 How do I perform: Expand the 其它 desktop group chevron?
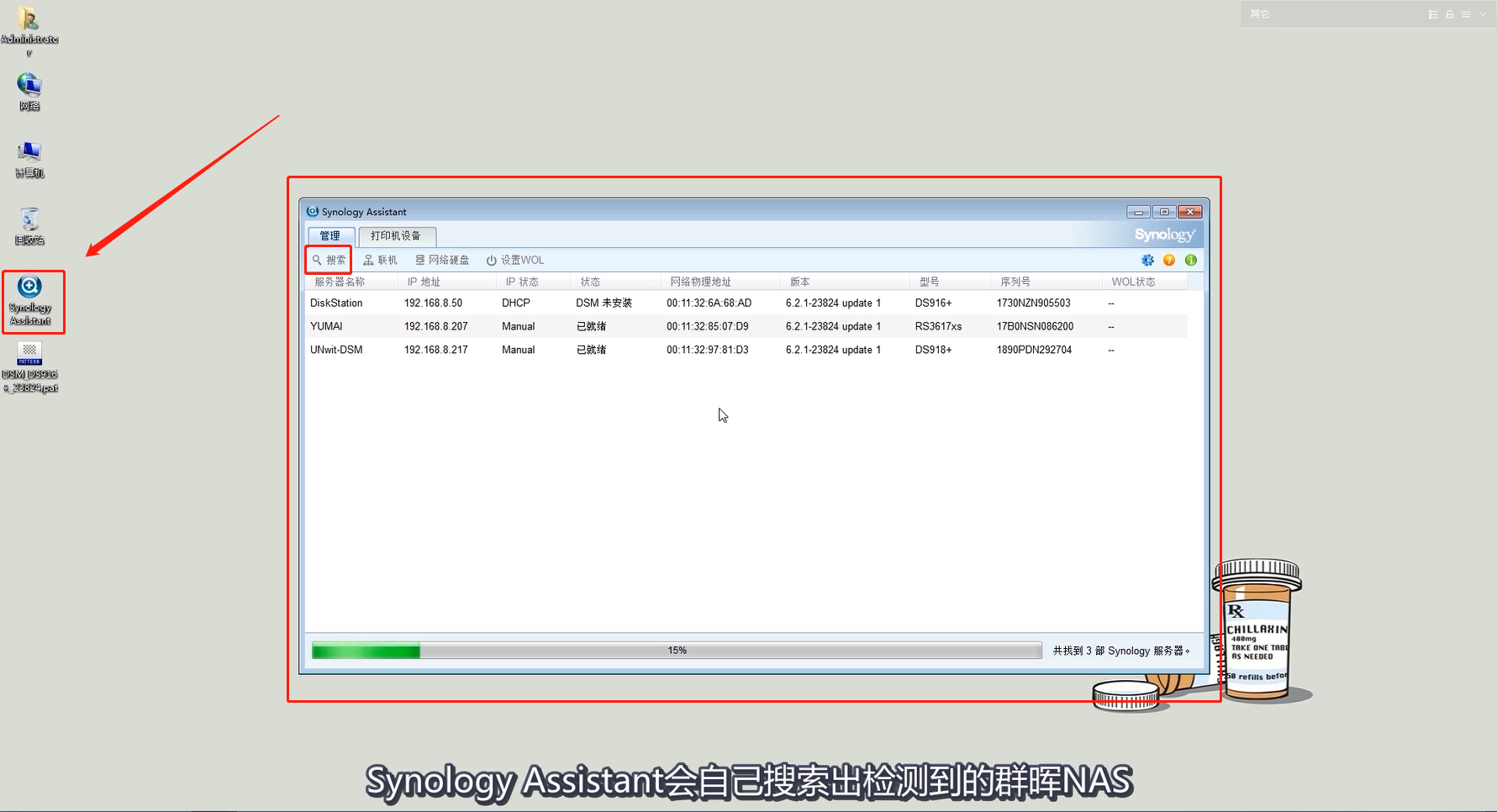[1484, 14]
